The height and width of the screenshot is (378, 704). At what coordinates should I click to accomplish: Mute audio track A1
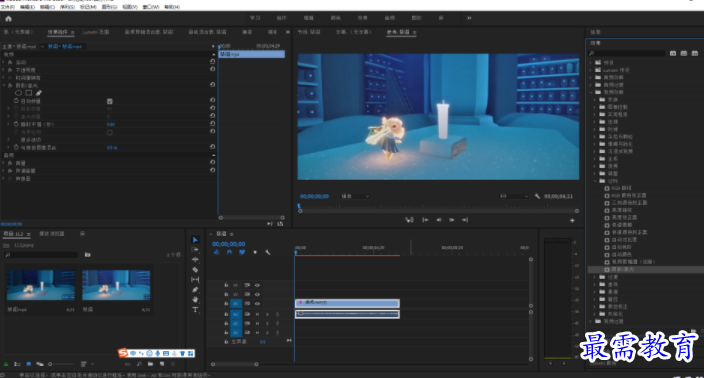257,314
